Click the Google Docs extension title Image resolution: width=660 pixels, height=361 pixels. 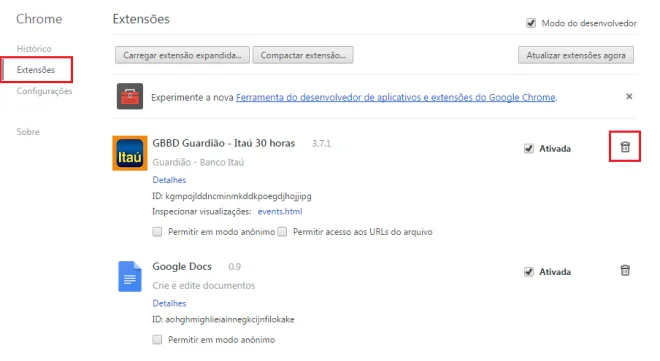(182, 266)
